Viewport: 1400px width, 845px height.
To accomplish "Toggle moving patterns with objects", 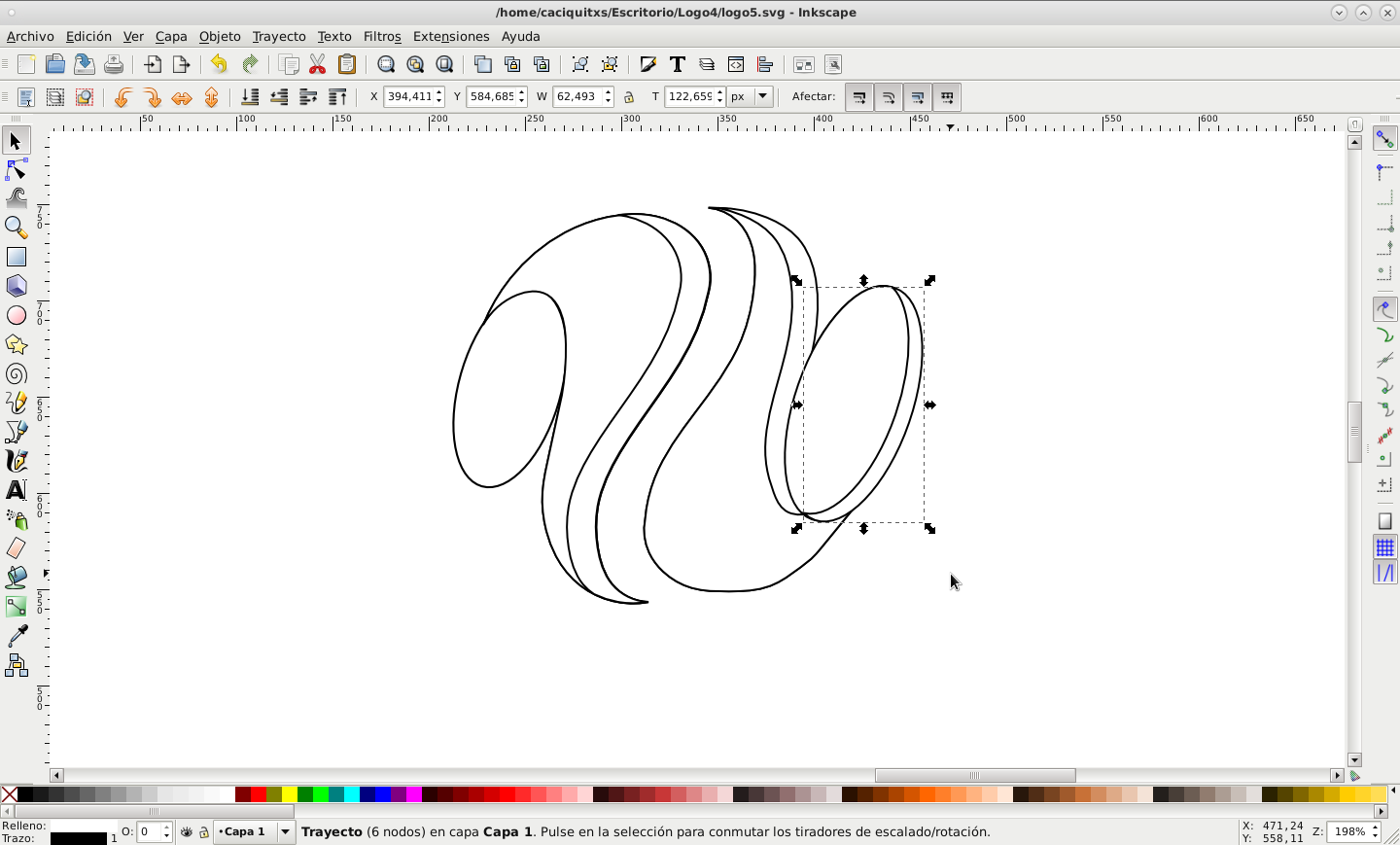I will coord(947,97).
